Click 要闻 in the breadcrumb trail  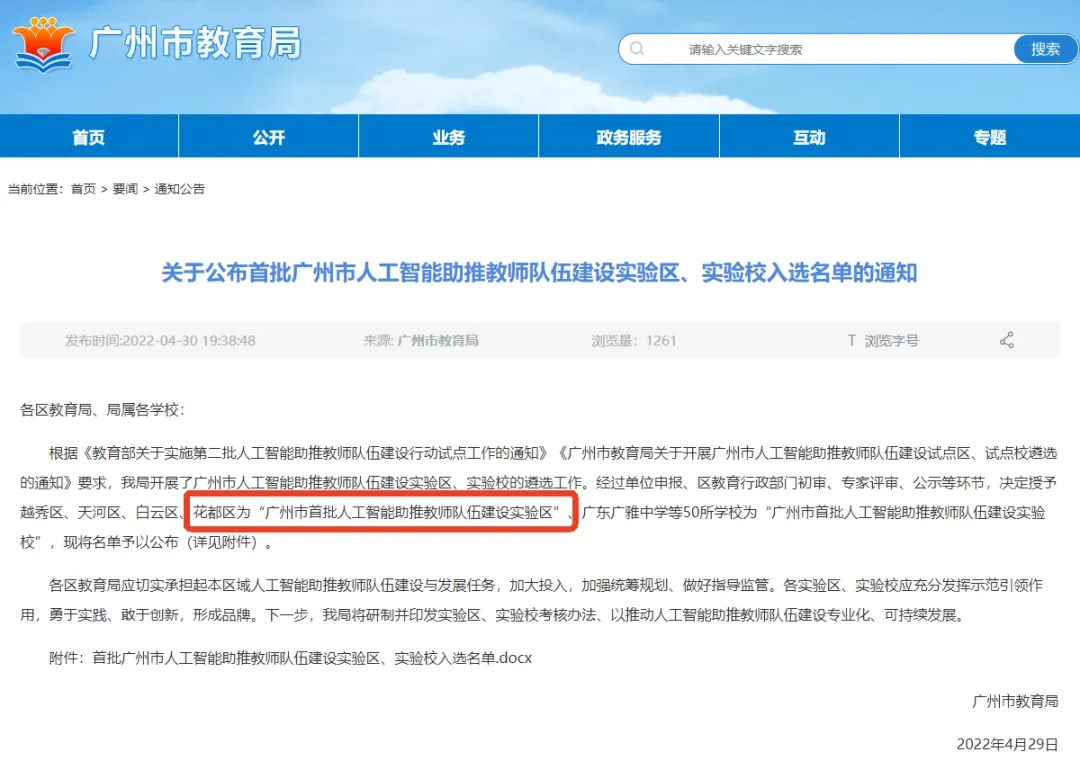125,189
